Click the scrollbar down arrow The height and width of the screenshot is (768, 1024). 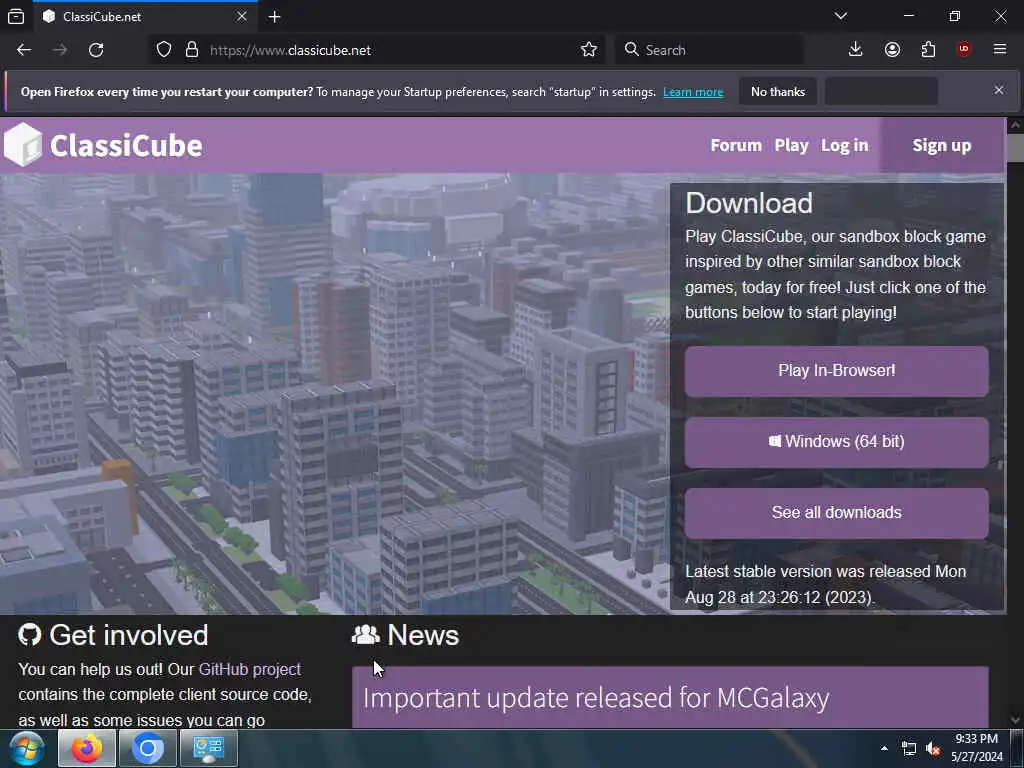tap(1015, 720)
